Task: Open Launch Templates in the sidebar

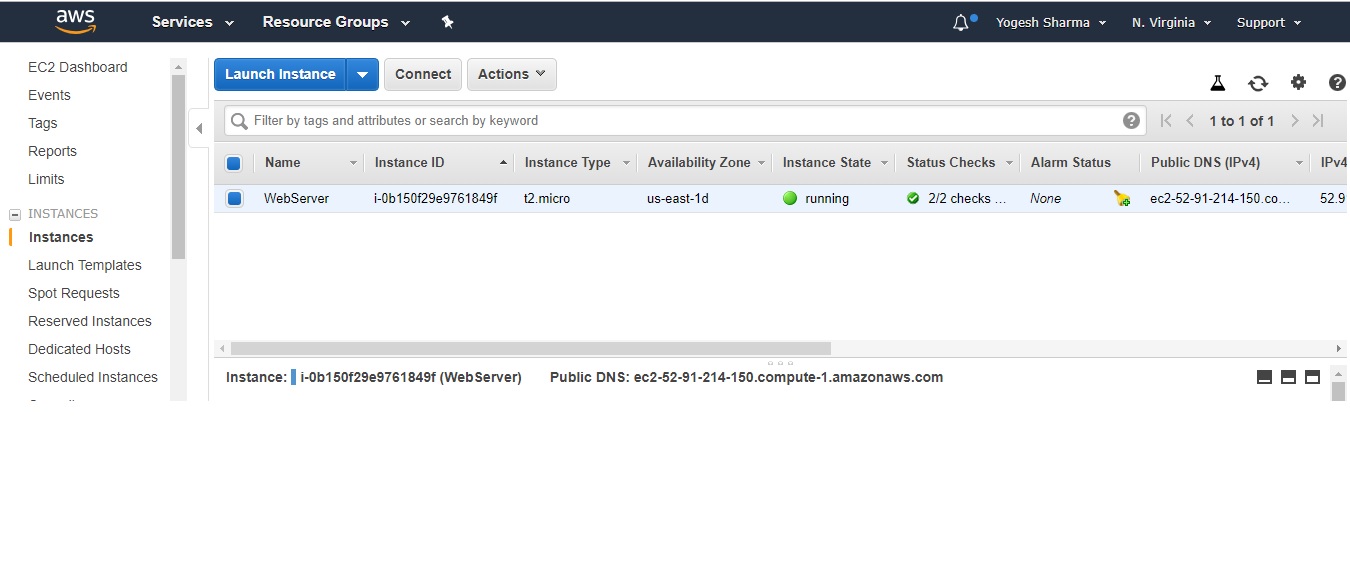Action: 84,265
